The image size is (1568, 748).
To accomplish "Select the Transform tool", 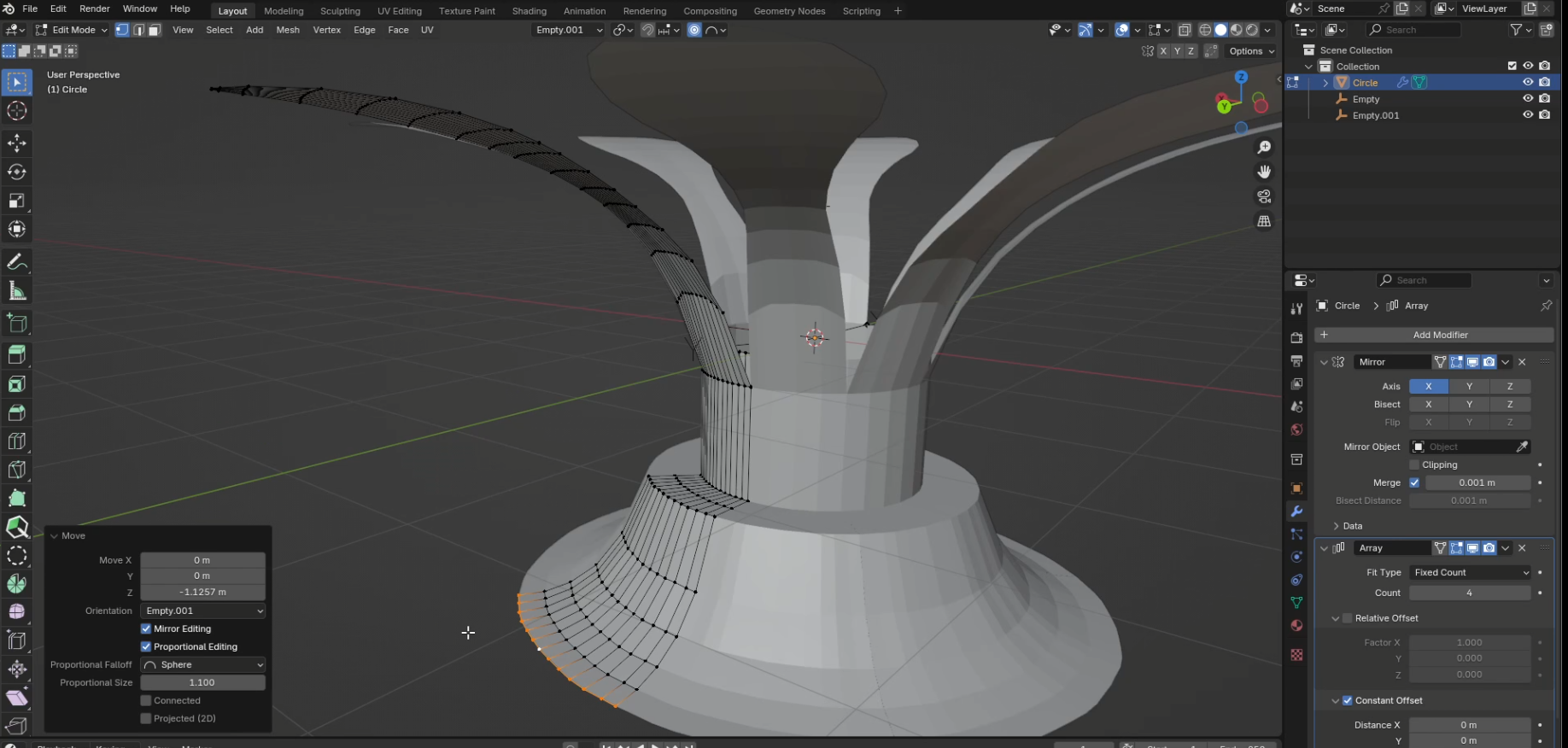I will coord(17,229).
